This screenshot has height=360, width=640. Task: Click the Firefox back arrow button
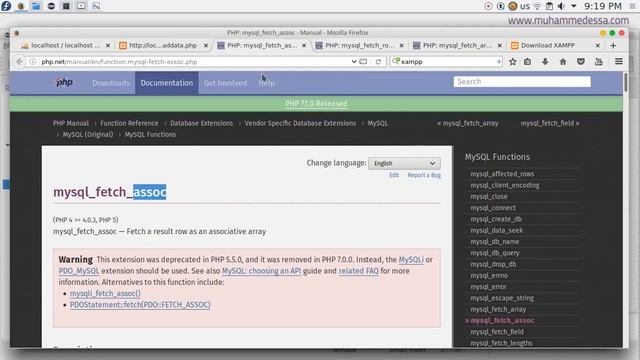(20, 62)
